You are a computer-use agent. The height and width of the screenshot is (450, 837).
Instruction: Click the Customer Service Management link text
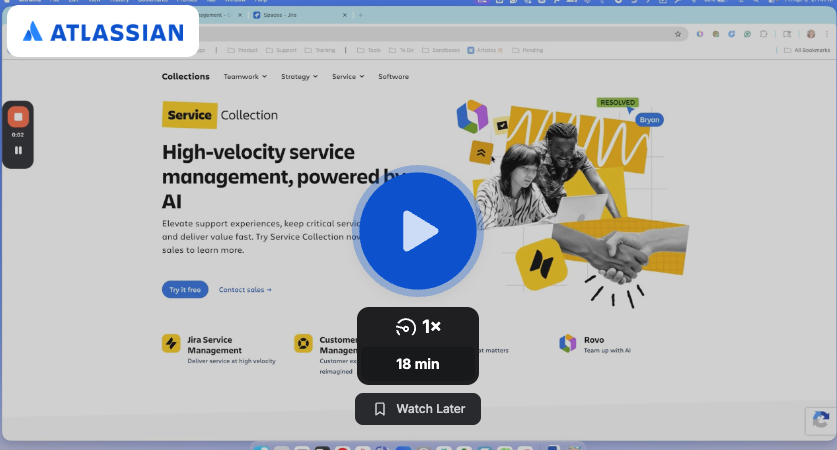(x=338, y=345)
